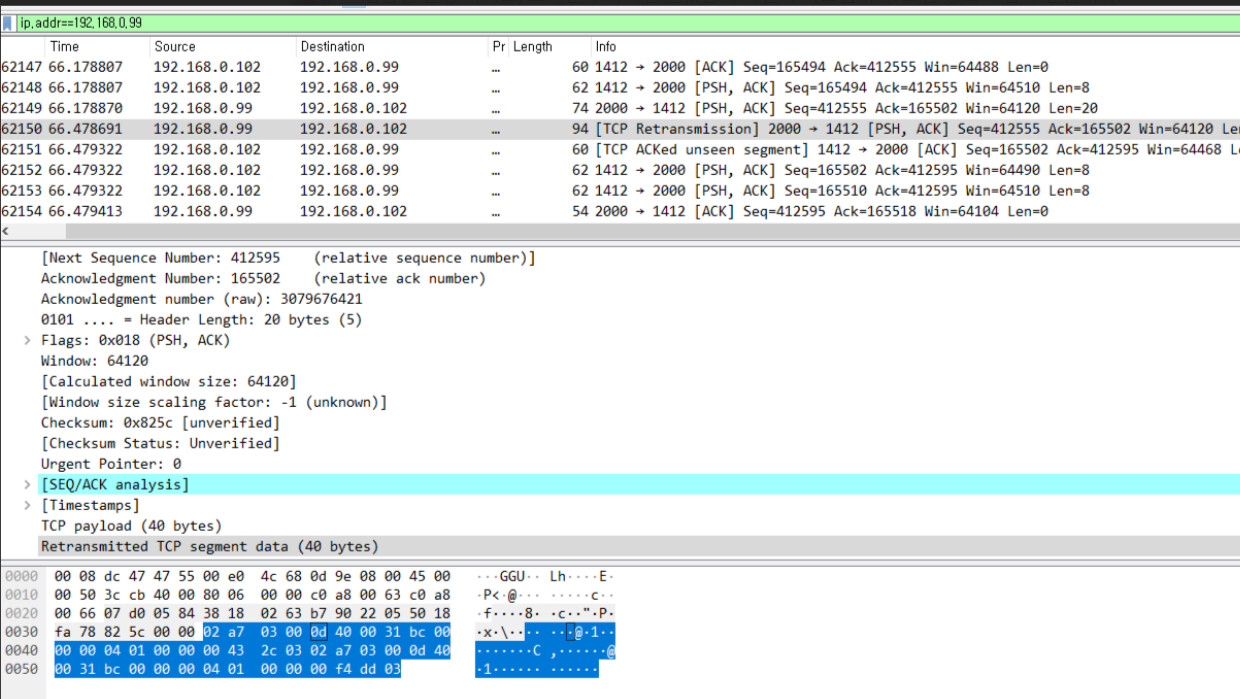Select packet 62147 in the packet list
This screenshot has height=699, width=1240.
[620, 67]
